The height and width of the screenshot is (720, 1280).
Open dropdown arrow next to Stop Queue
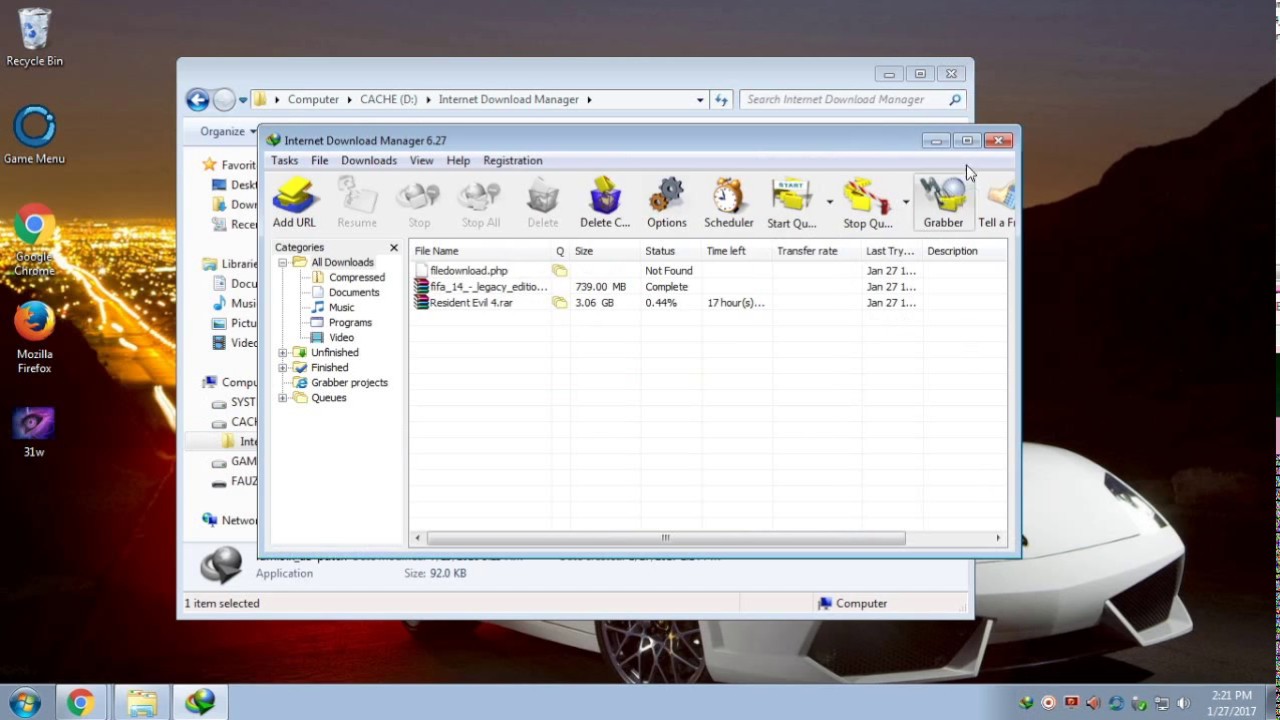905,202
